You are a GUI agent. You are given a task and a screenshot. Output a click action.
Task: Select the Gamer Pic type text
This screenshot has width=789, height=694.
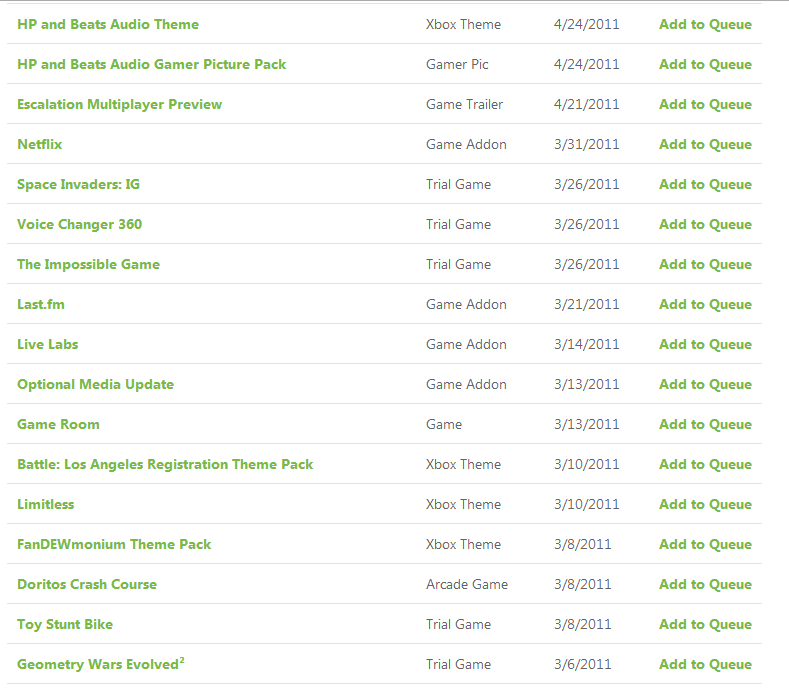[457, 64]
